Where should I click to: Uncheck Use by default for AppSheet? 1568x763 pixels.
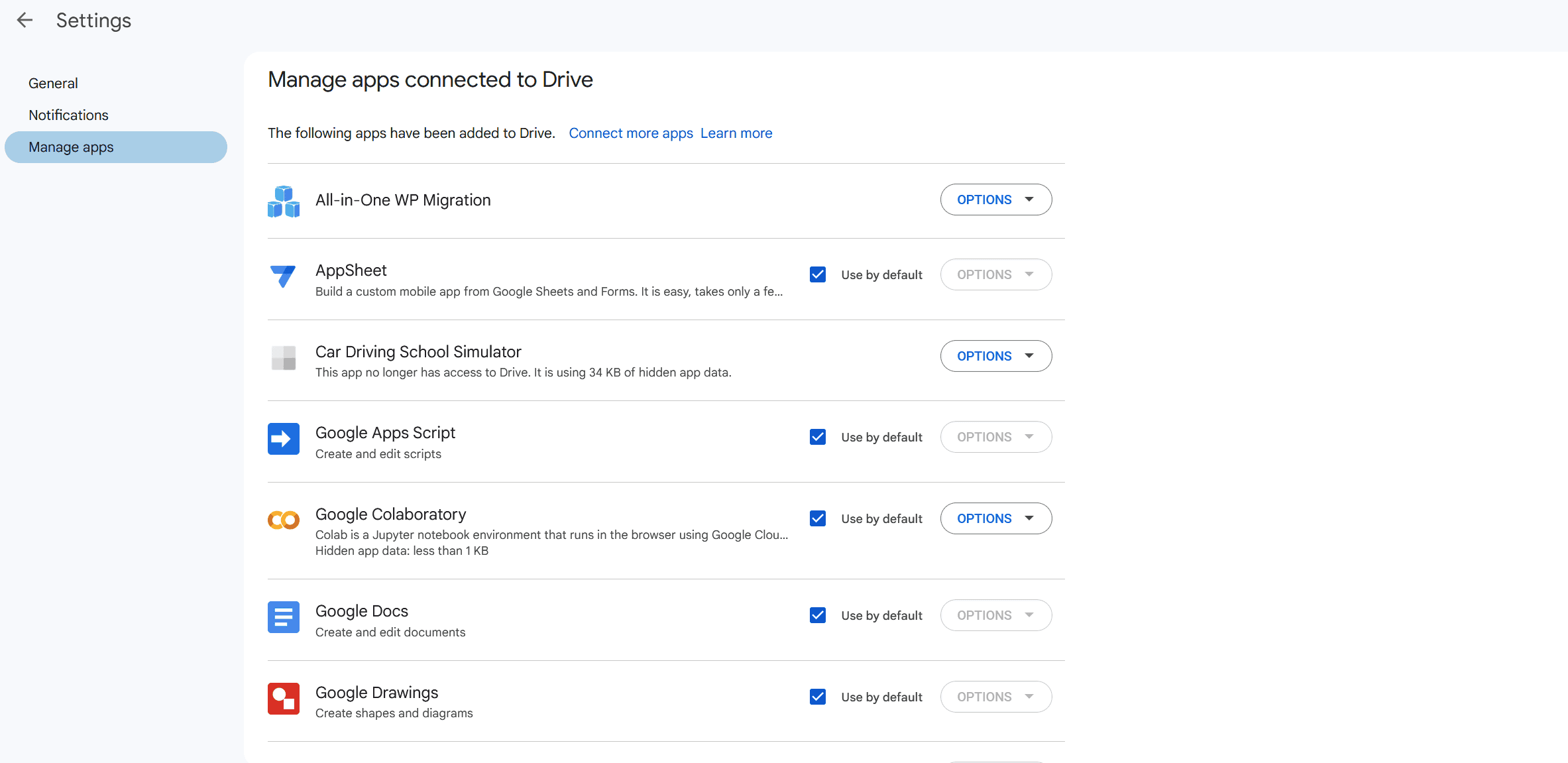[818, 274]
